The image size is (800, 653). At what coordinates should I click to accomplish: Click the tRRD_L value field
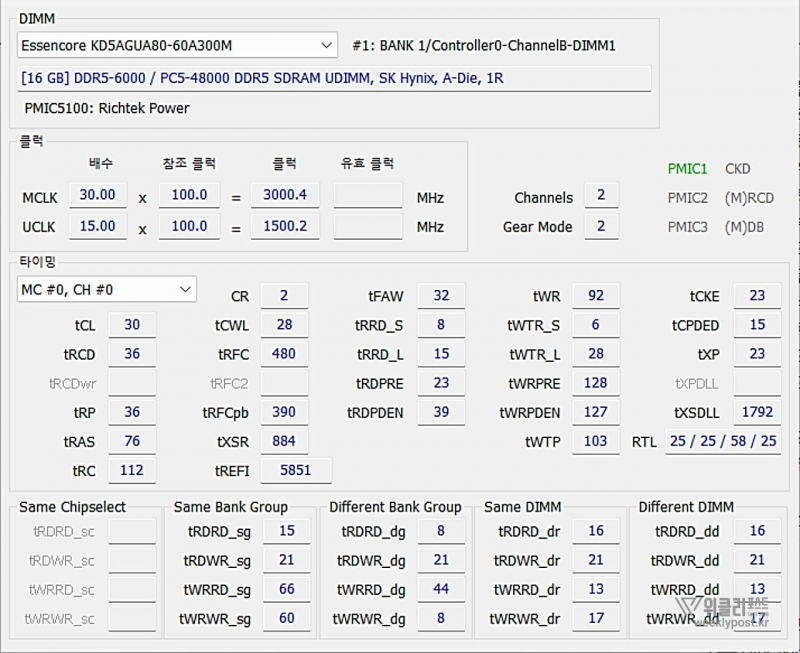pos(441,354)
